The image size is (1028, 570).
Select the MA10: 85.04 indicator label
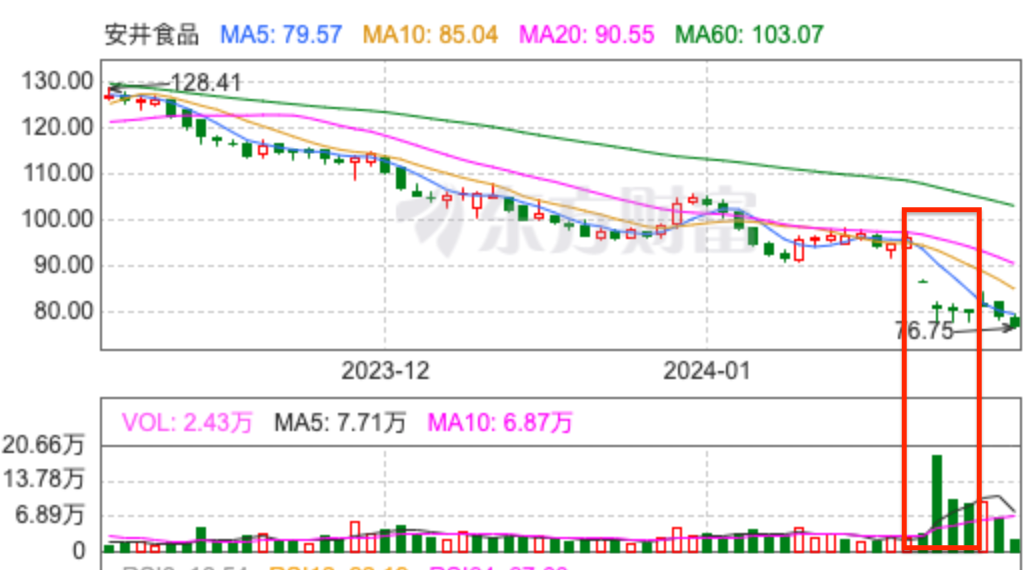[x=430, y=34]
